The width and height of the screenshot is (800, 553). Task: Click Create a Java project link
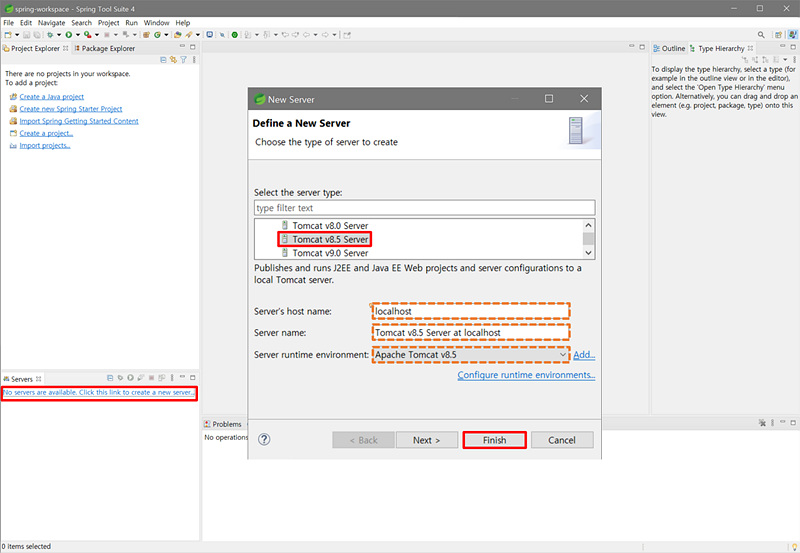(x=52, y=96)
